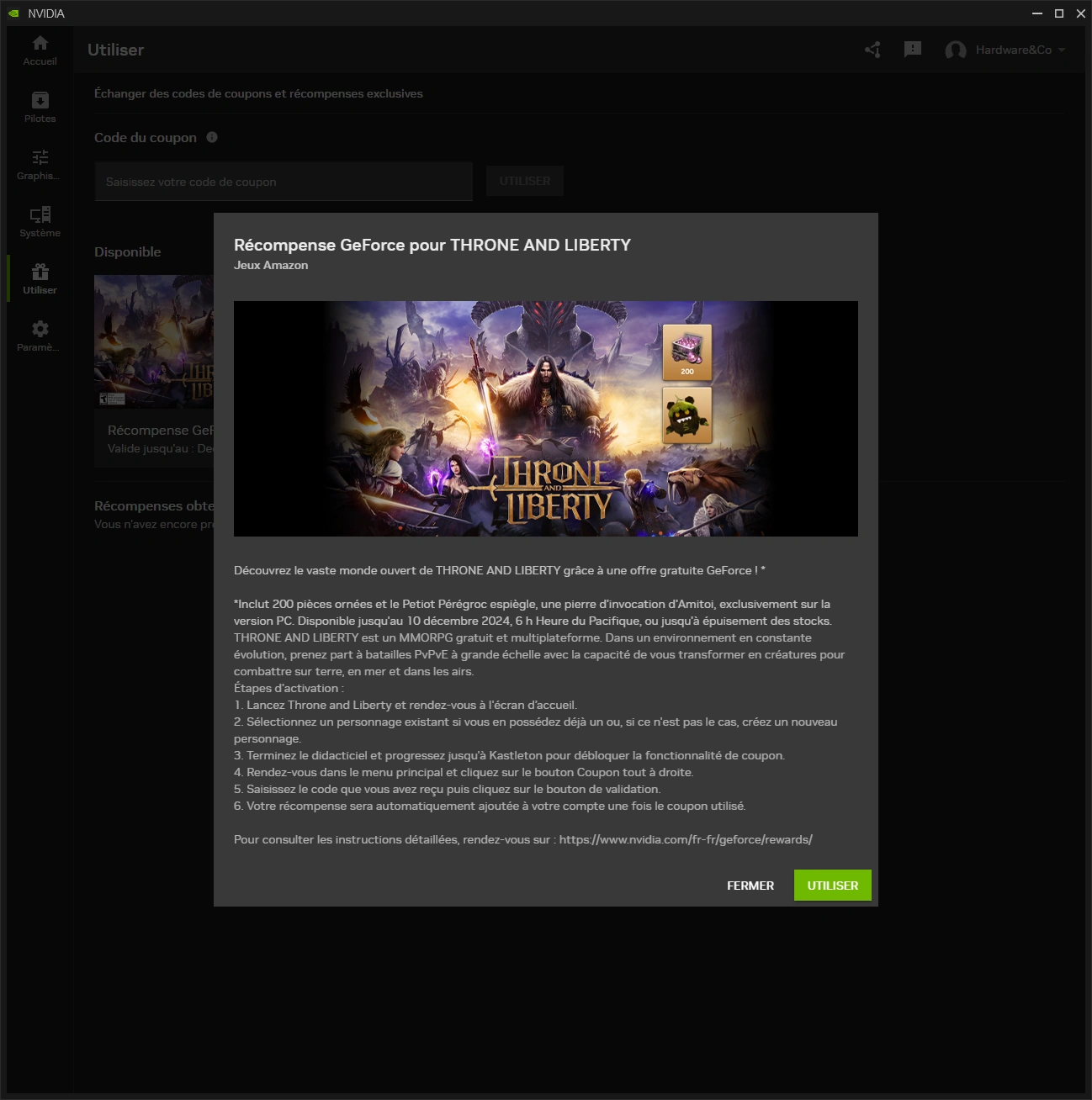
Task: Expand the Hardware&Co account dropdown arrow
Action: pos(1062,50)
